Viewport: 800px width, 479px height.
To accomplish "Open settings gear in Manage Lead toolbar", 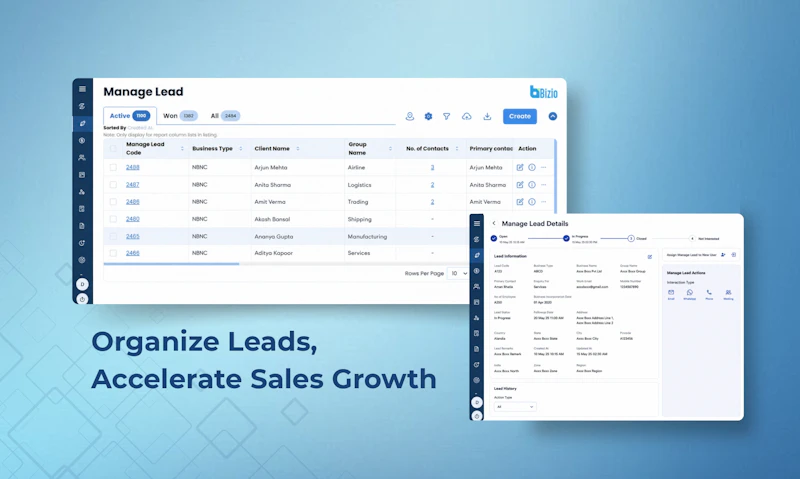I will click(x=429, y=116).
